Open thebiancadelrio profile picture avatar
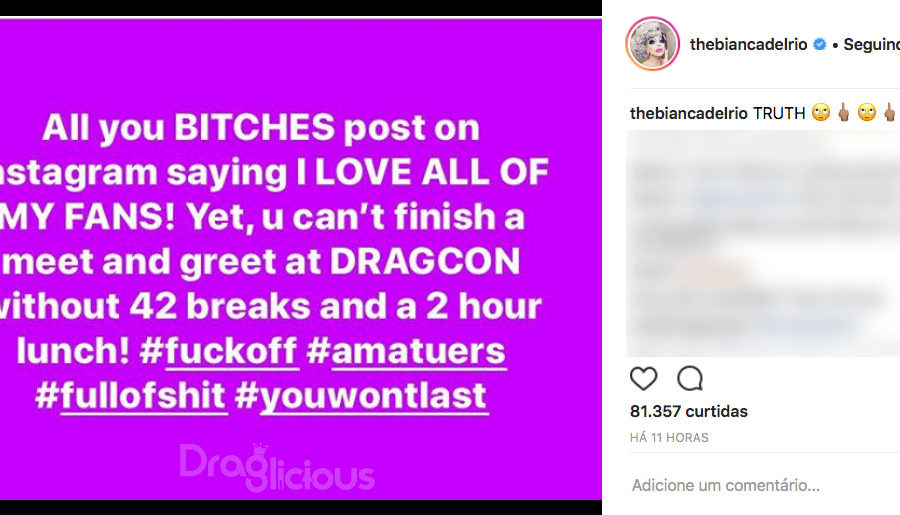The height and width of the screenshot is (515, 900). click(x=653, y=44)
